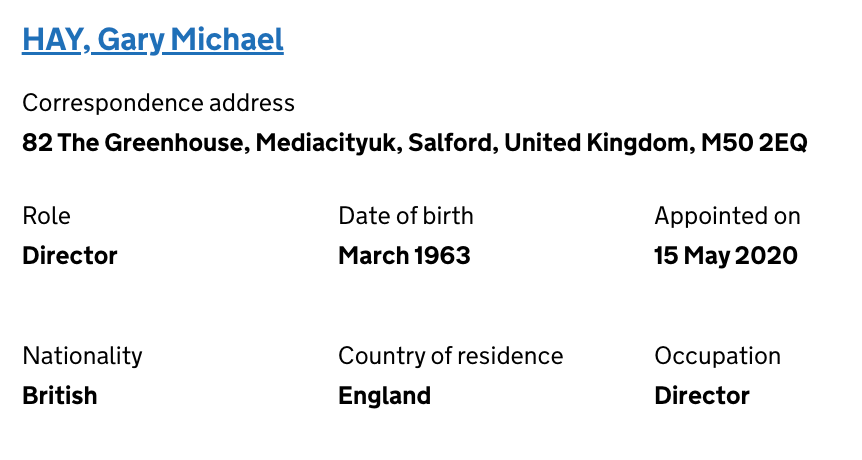Click the Role label
This screenshot has height=460, width=862.
(x=47, y=216)
